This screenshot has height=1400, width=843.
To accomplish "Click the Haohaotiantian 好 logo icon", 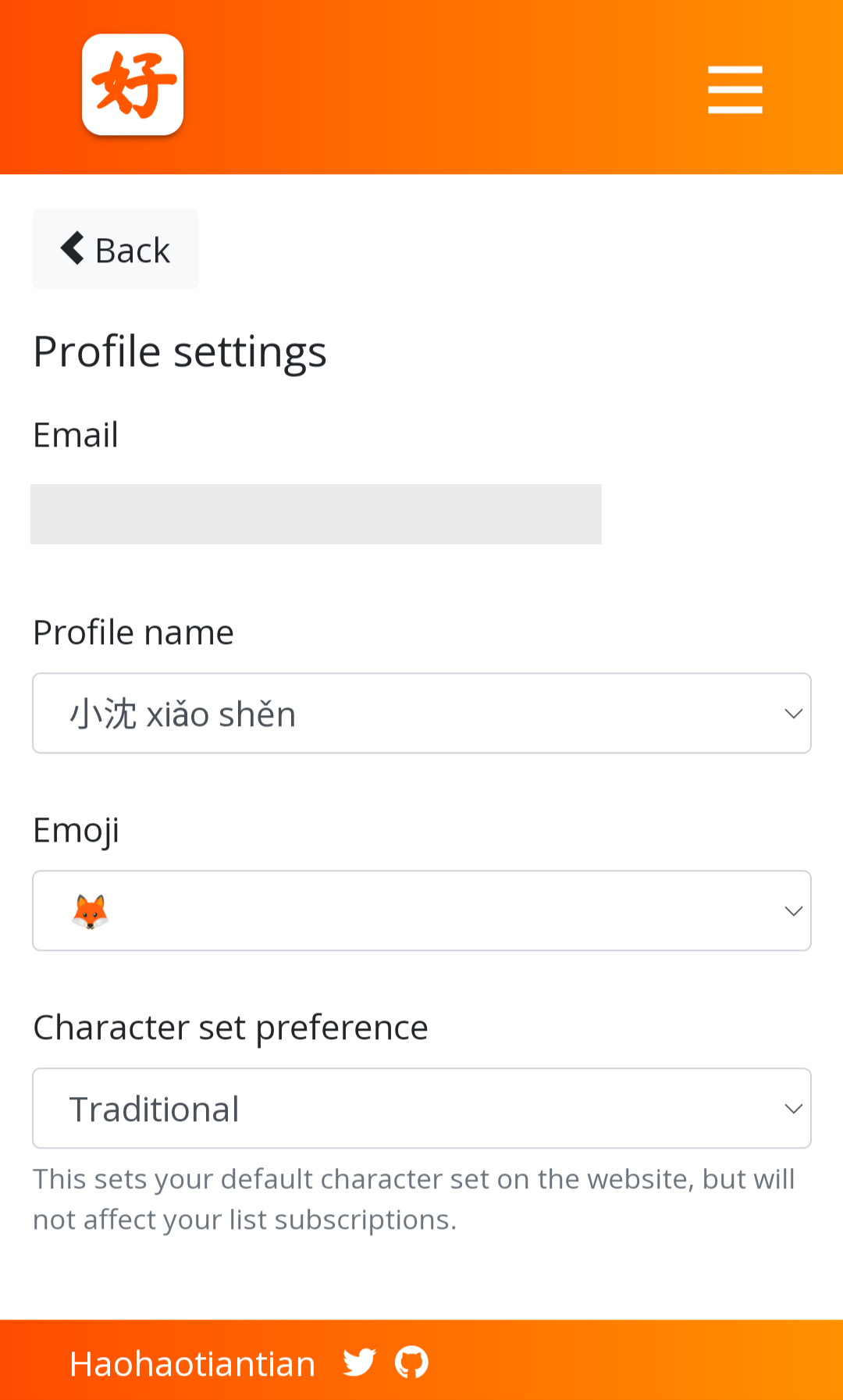I will click(x=133, y=84).
